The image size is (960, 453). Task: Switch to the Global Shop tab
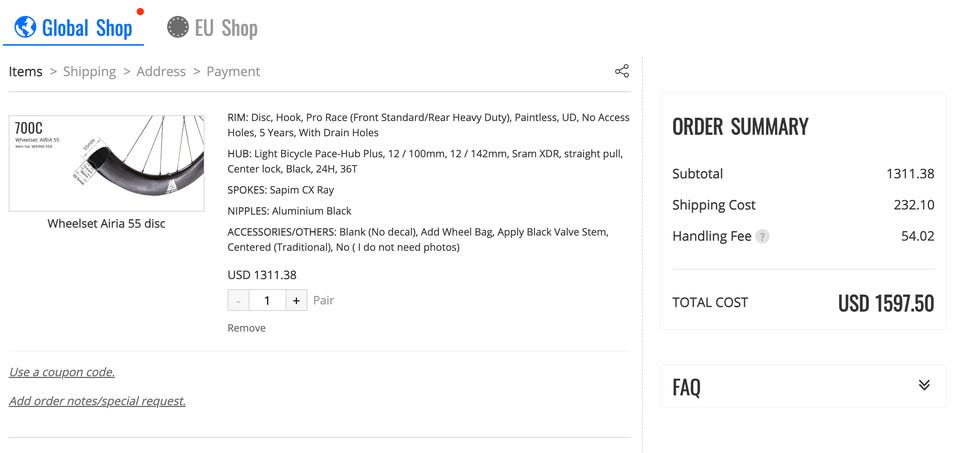point(73,28)
